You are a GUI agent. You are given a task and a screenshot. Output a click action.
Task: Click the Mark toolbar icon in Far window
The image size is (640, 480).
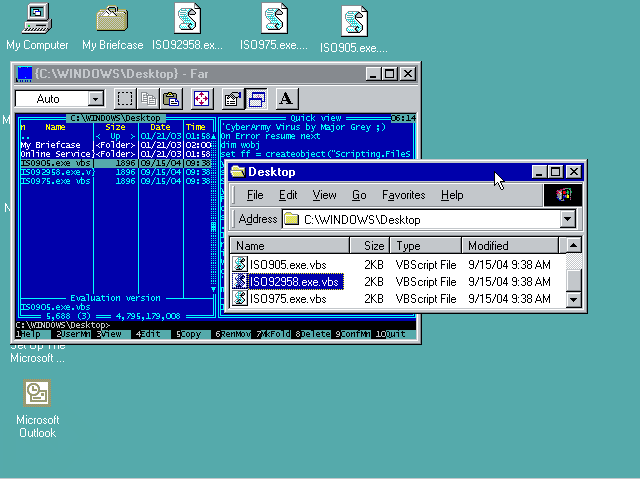125,99
